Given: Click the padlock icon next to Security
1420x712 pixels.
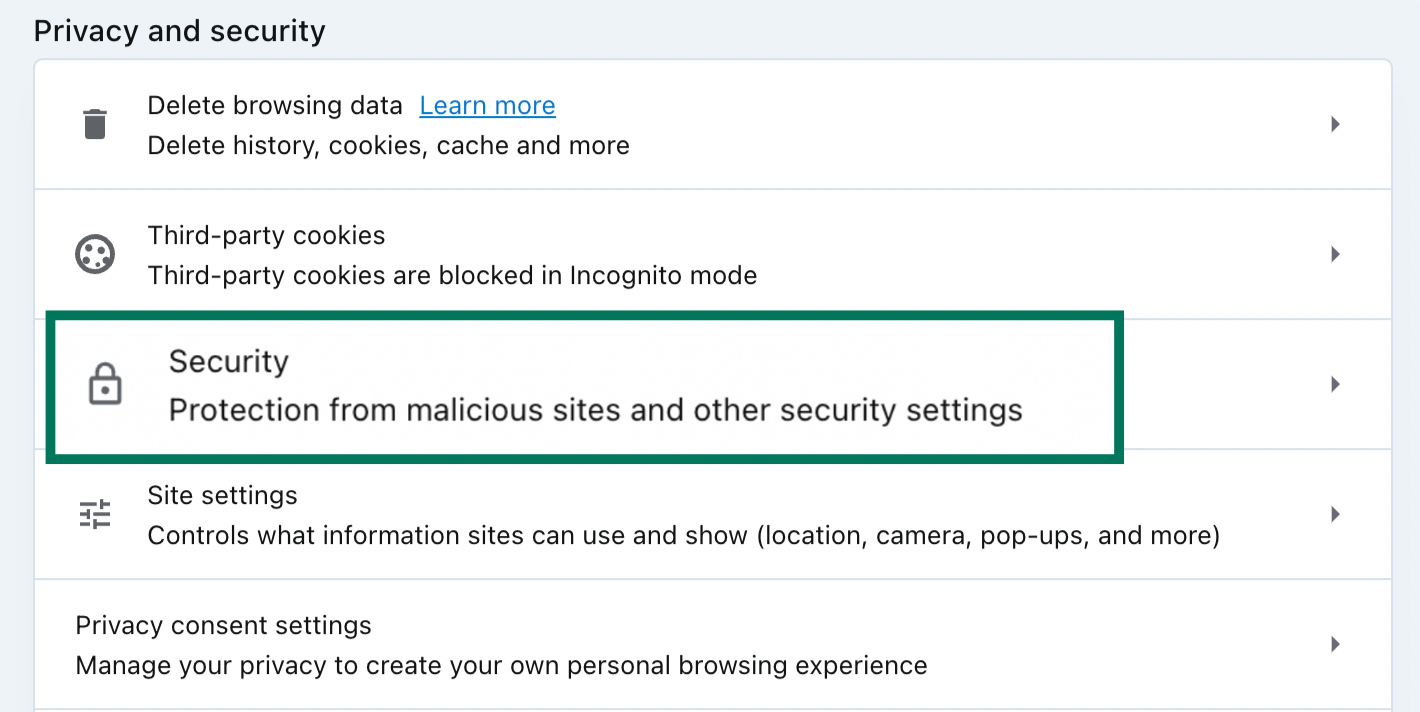Looking at the screenshot, I should point(104,385).
